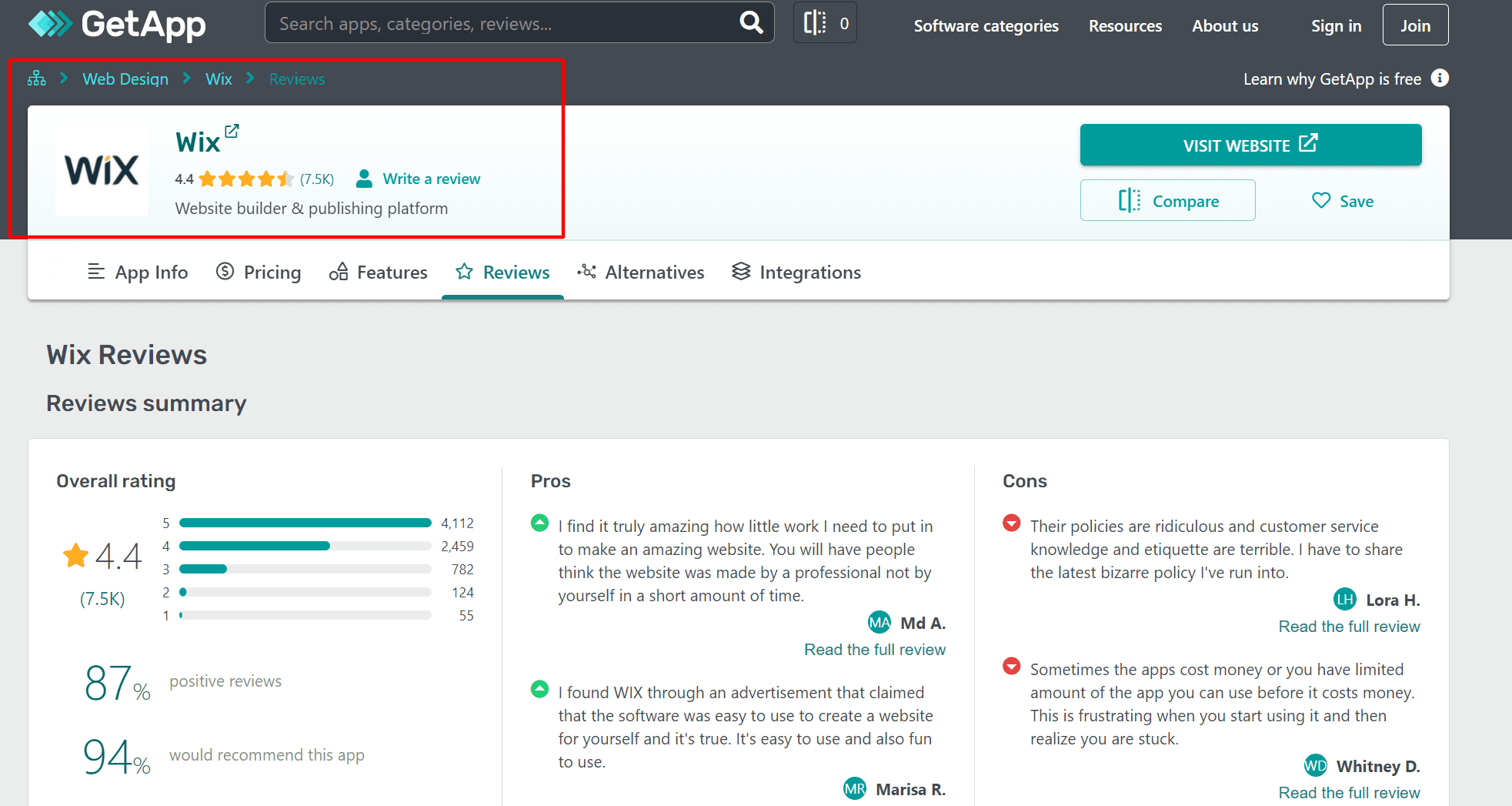Click the MA avatar of Md A.
This screenshot has height=806, width=1512.
point(879,622)
